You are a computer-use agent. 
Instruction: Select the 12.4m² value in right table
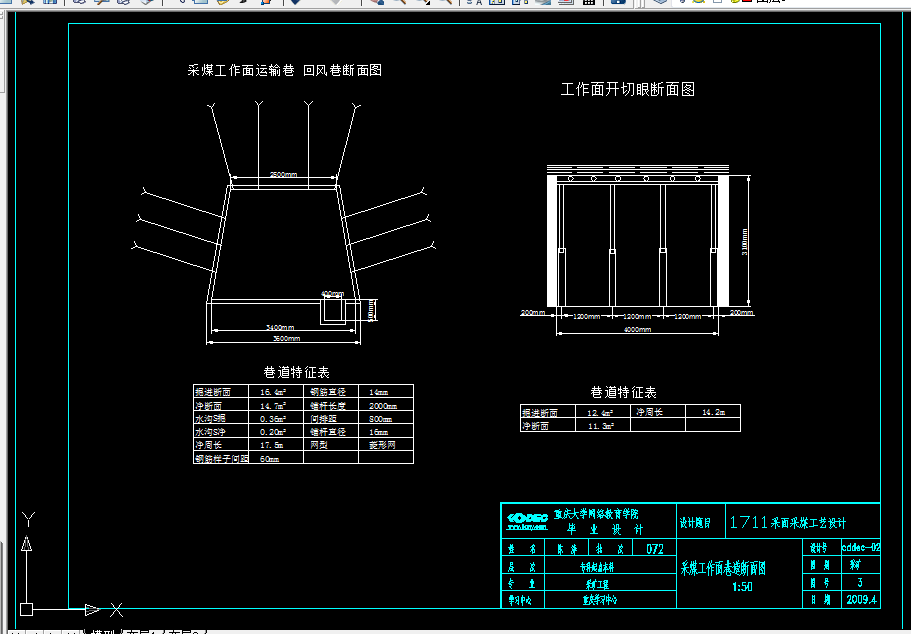tap(600, 413)
